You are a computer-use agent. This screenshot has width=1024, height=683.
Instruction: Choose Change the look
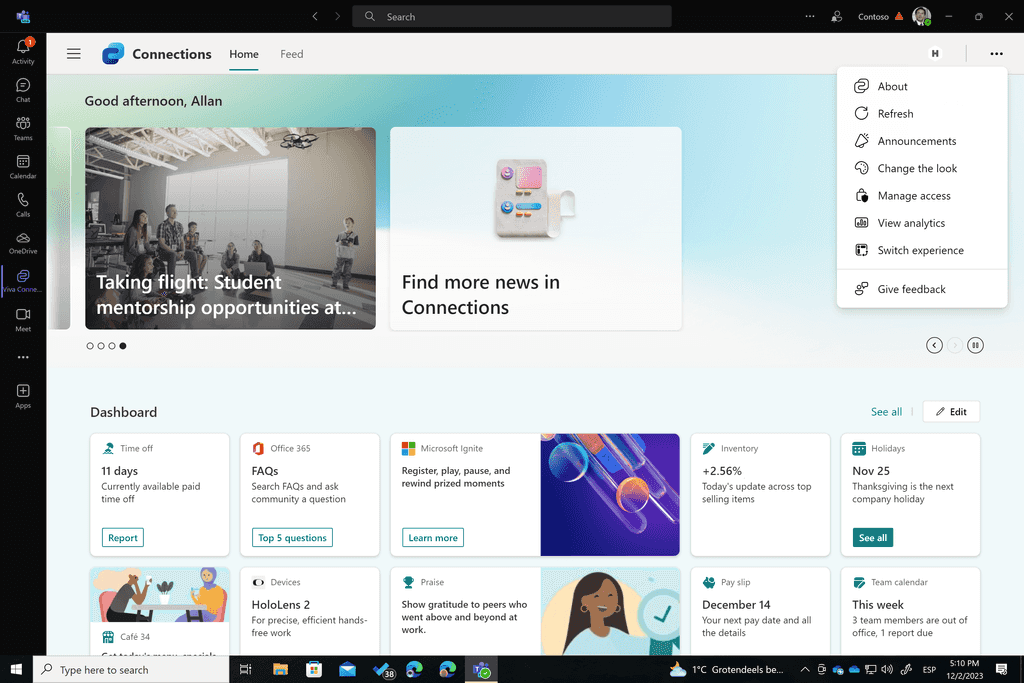point(921,168)
